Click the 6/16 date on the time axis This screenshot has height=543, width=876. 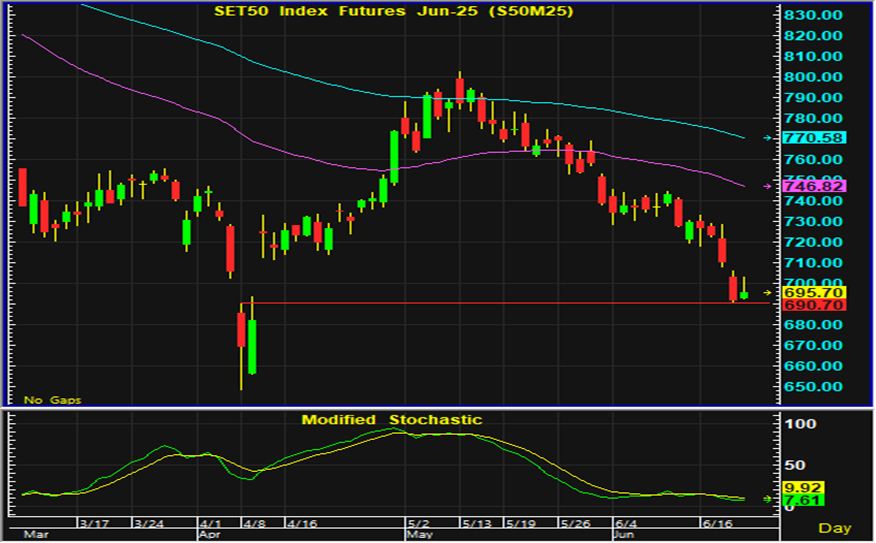(x=717, y=524)
